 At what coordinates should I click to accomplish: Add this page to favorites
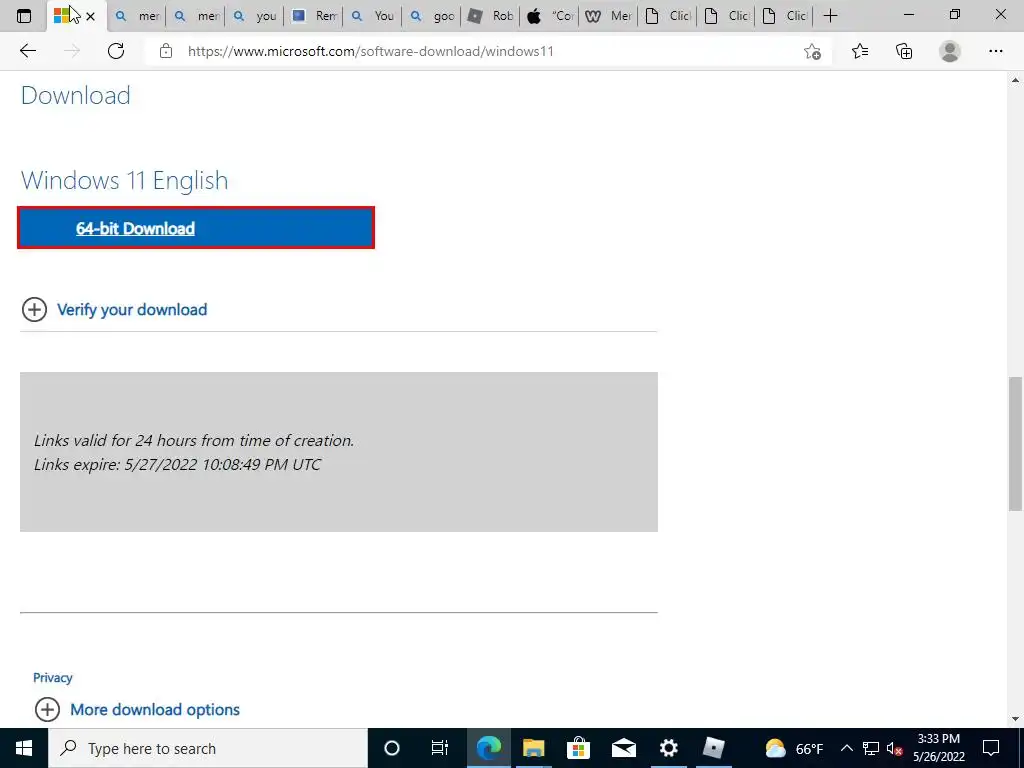pyautogui.click(x=812, y=51)
